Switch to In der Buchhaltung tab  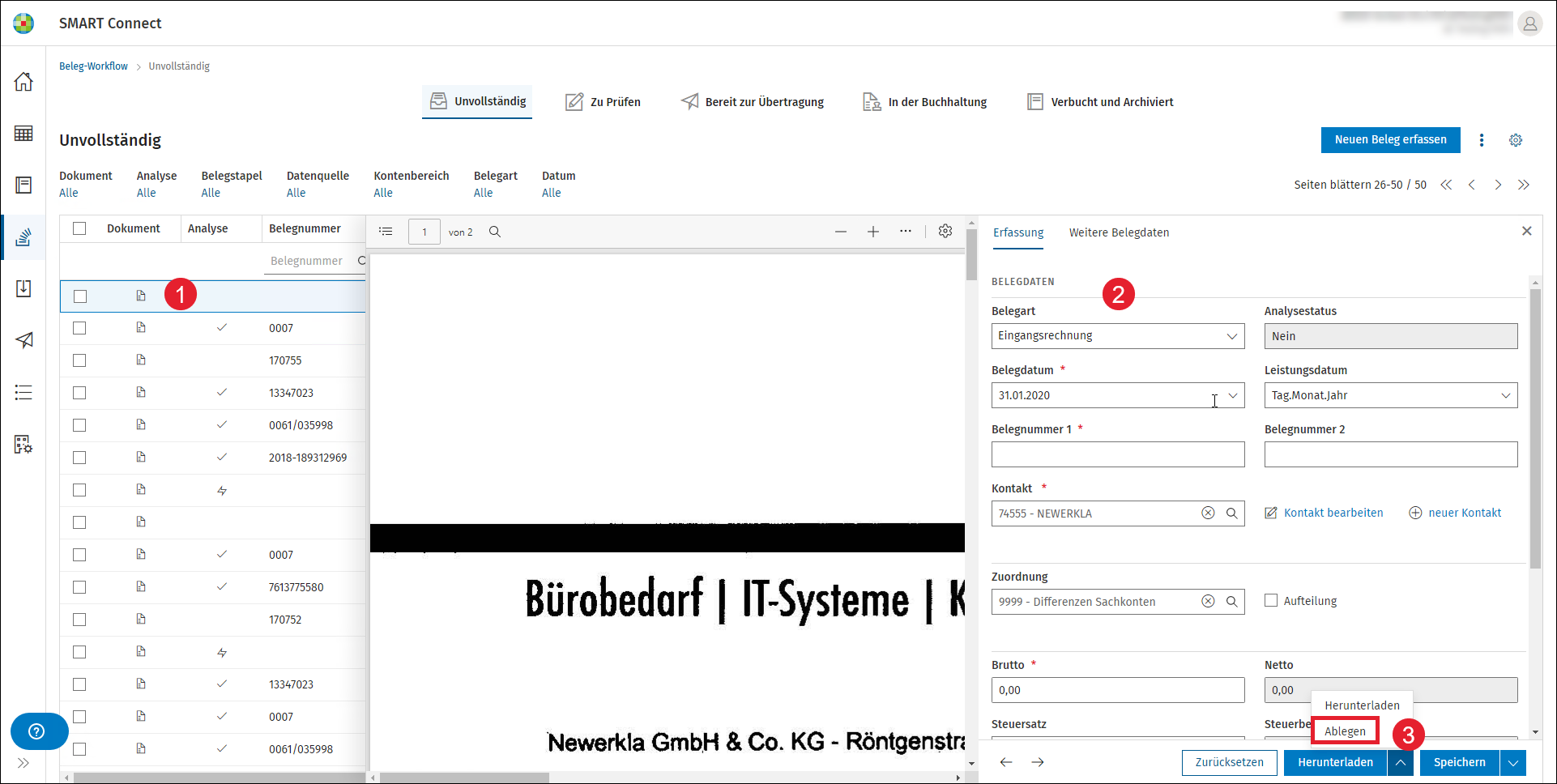coord(925,102)
